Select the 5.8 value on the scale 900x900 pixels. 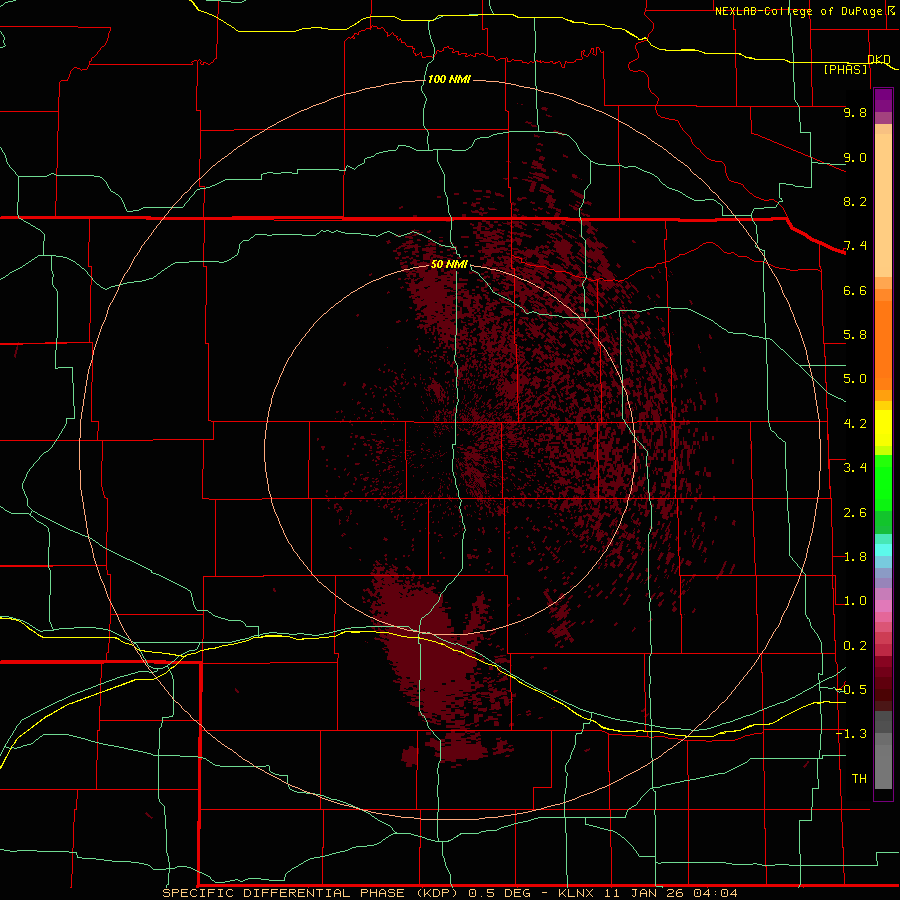coord(855,335)
